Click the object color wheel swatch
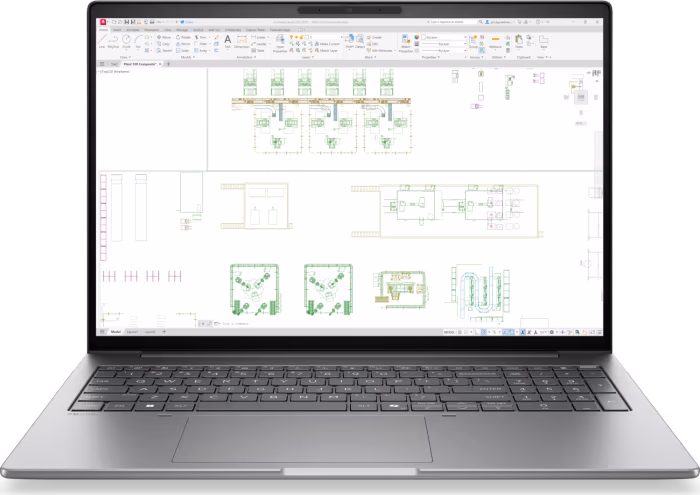Image resolution: width=700 pixels, height=495 pixels. 417,37
